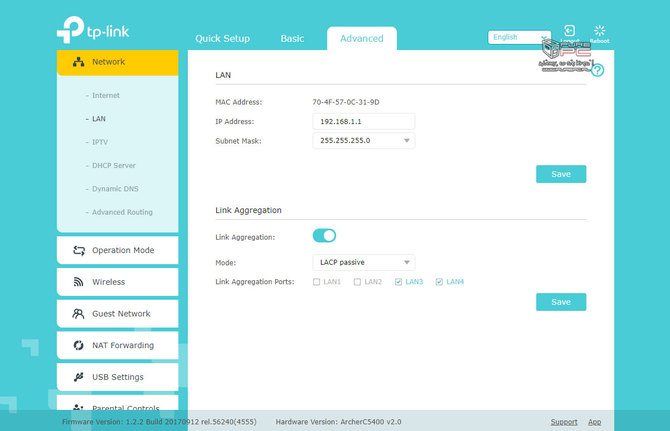Viewport: 670px width, 431px height.
Task: Click the help question mark icon
Action: 597,70
